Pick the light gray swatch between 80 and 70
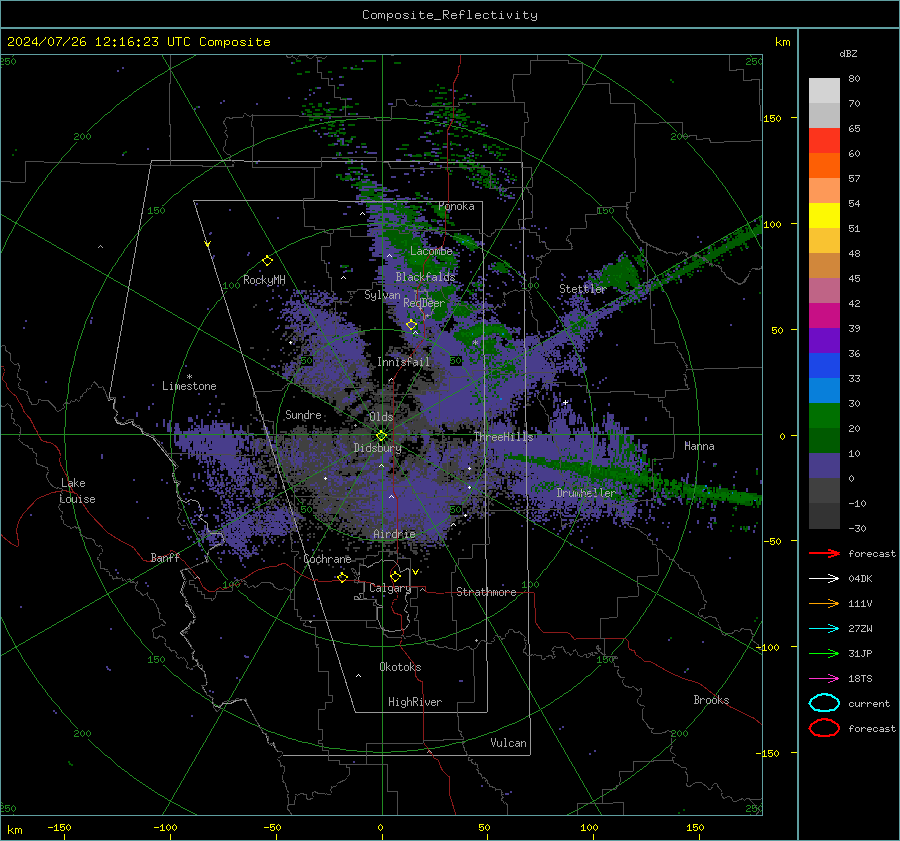Screen dimensions: 900x841 pos(824,91)
